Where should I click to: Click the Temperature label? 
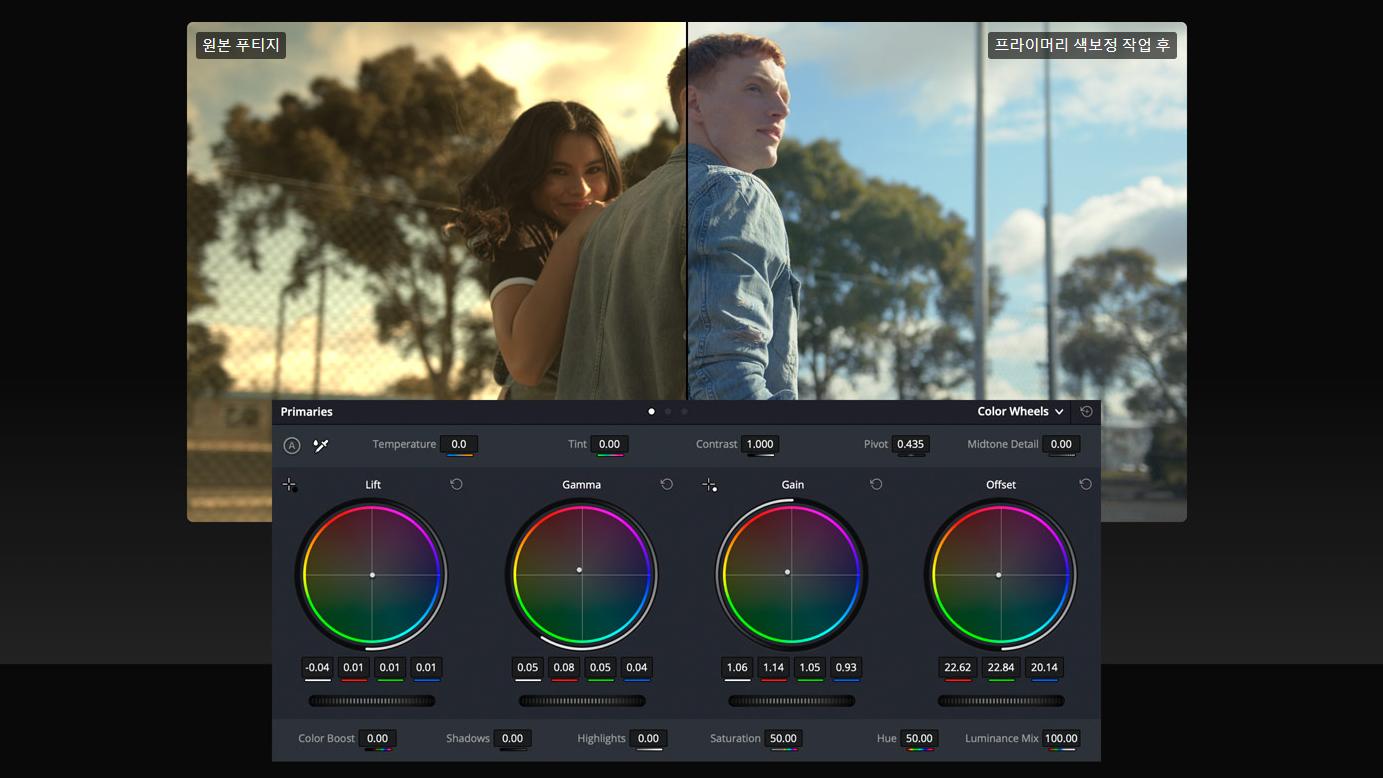pos(404,444)
